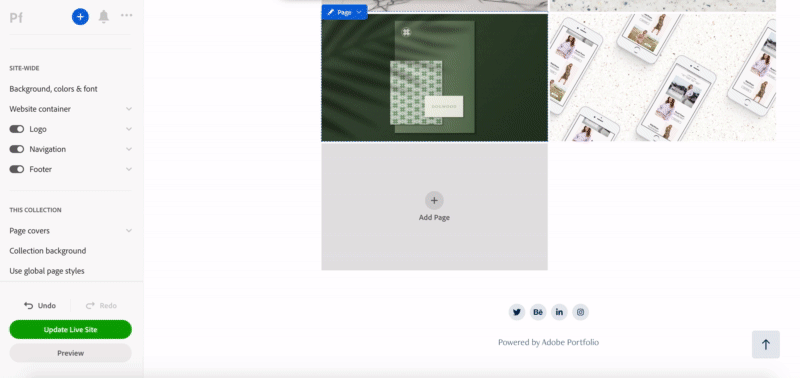Click the Update Live Site button
This screenshot has height=378, width=800.
(70, 330)
